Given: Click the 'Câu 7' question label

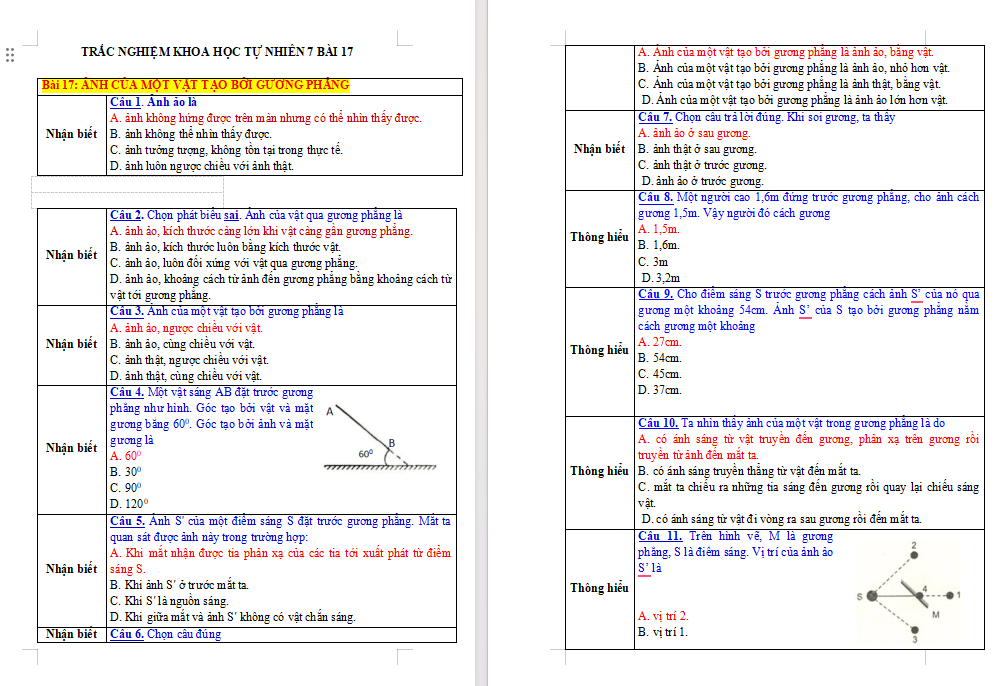Looking at the screenshot, I should 655,117.
